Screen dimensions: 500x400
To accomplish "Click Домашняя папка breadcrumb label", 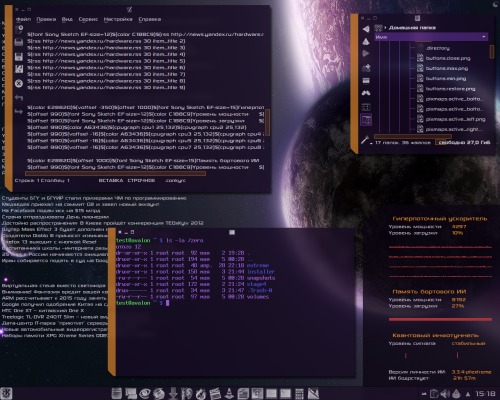I will pos(412,28).
